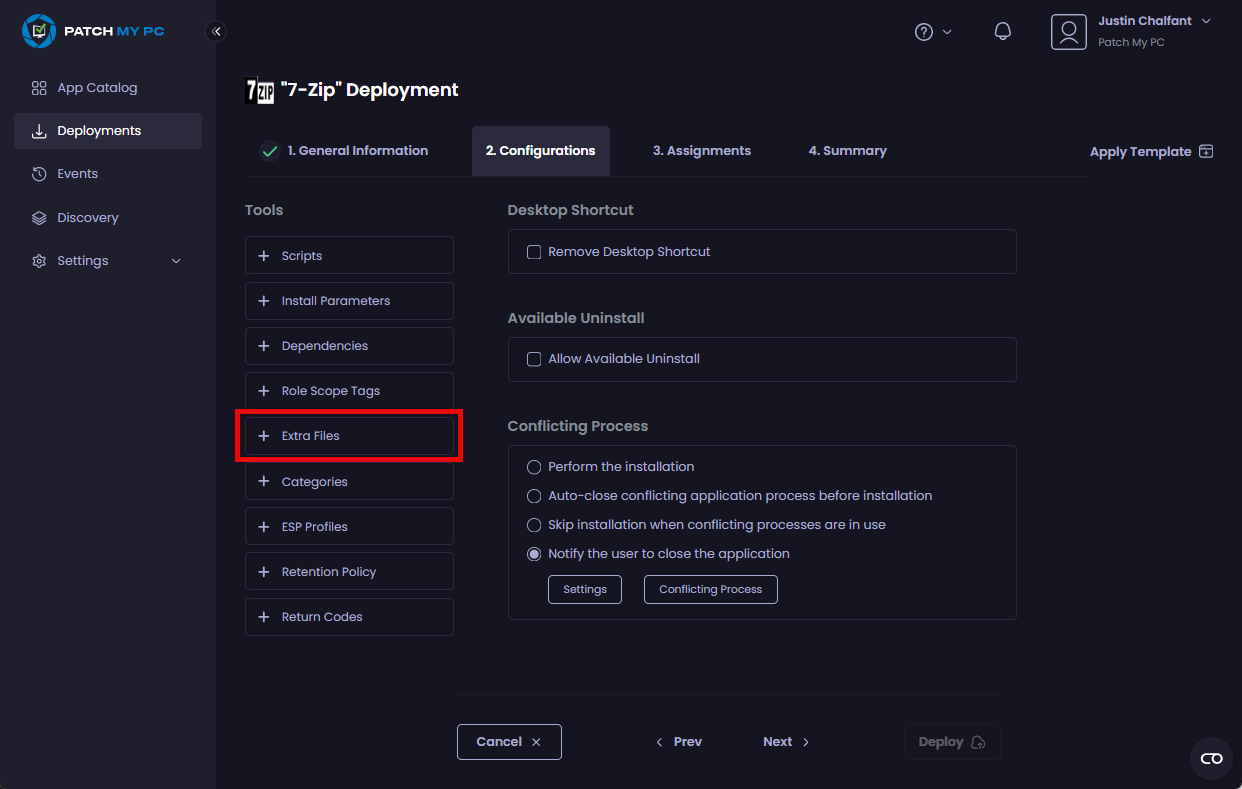
Task: Enable Remove Desktop Shortcut checkbox
Action: (x=534, y=252)
